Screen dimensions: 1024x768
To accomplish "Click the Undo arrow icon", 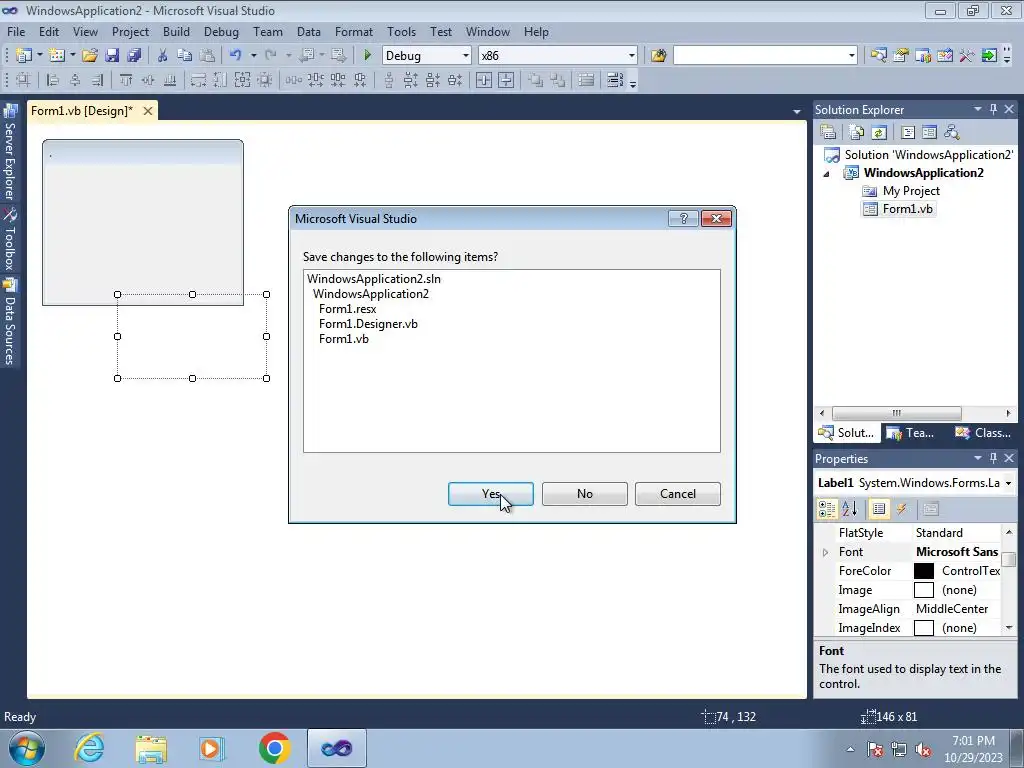I will tap(236, 56).
